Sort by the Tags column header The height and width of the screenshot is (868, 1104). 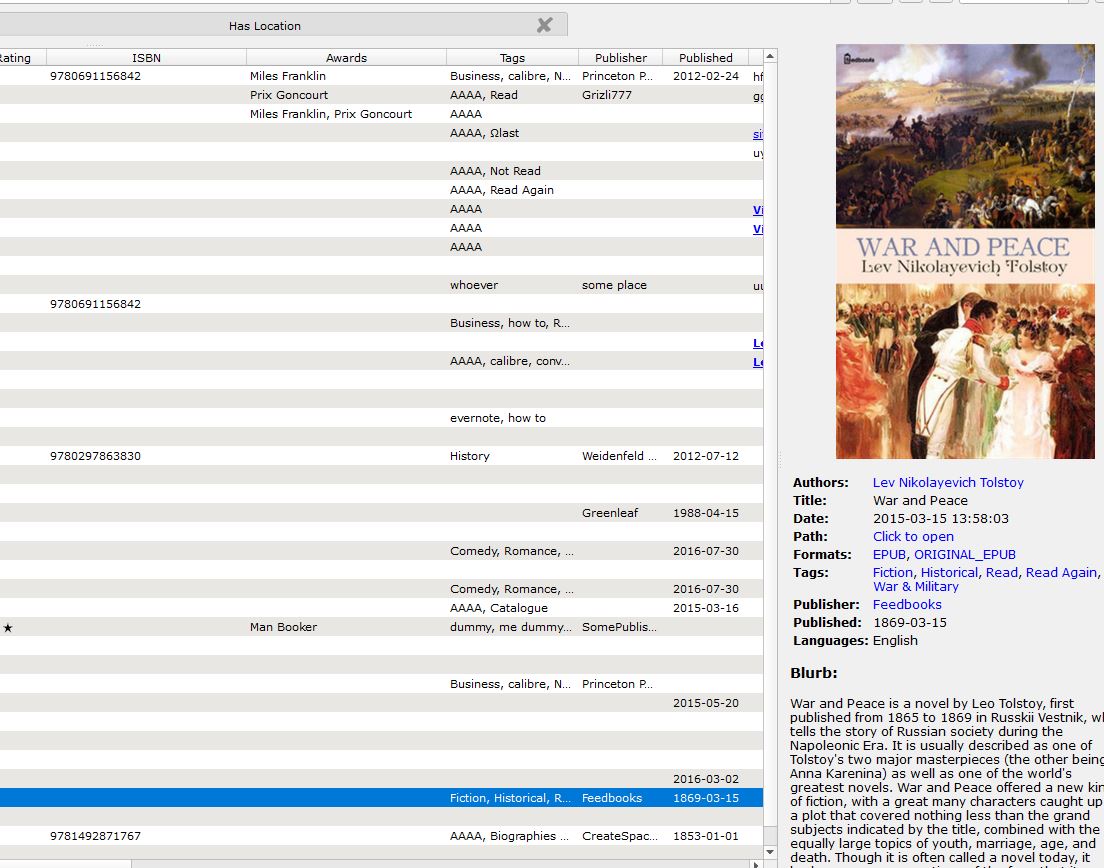point(512,58)
